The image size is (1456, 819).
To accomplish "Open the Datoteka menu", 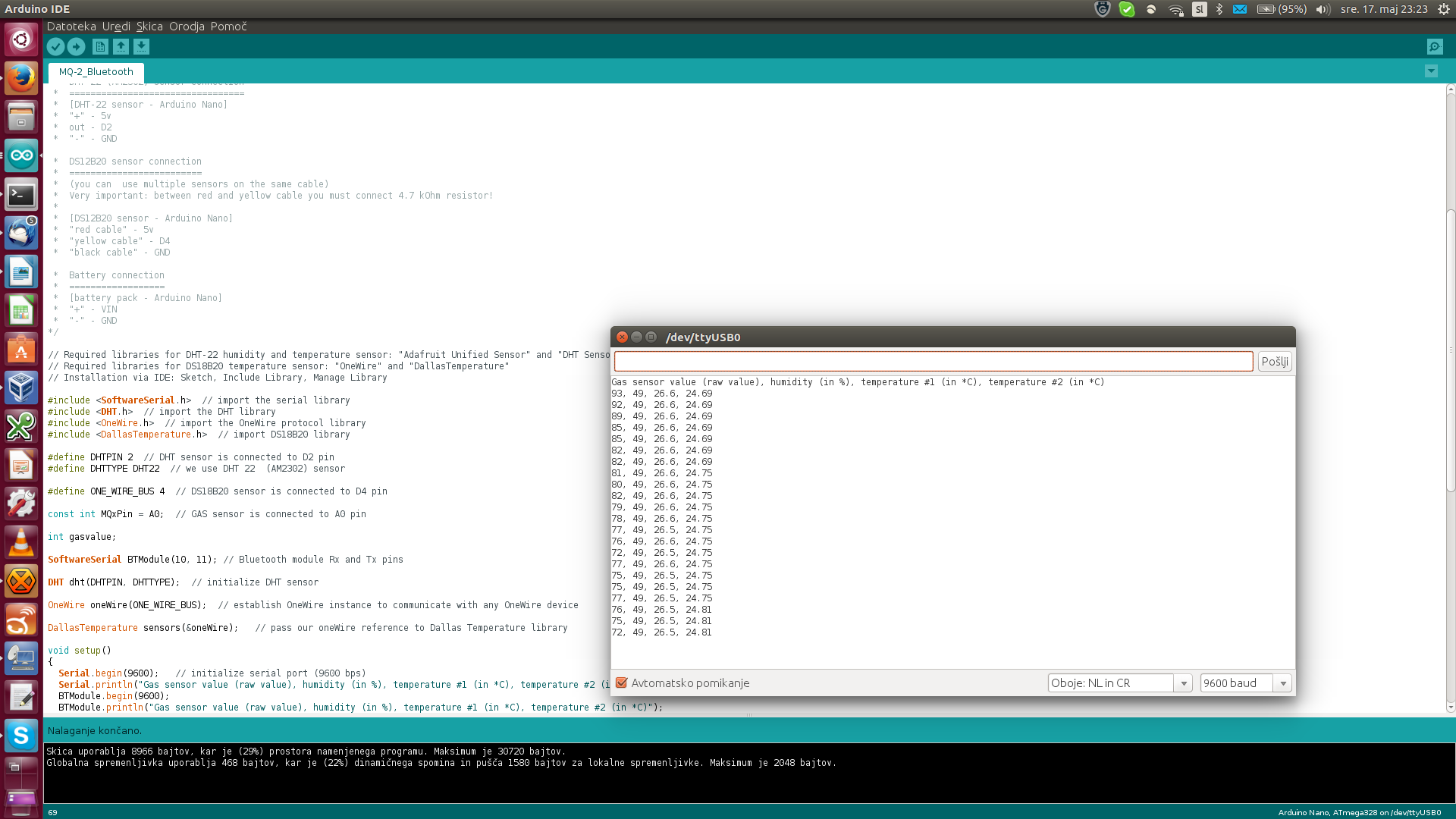I will [71, 27].
